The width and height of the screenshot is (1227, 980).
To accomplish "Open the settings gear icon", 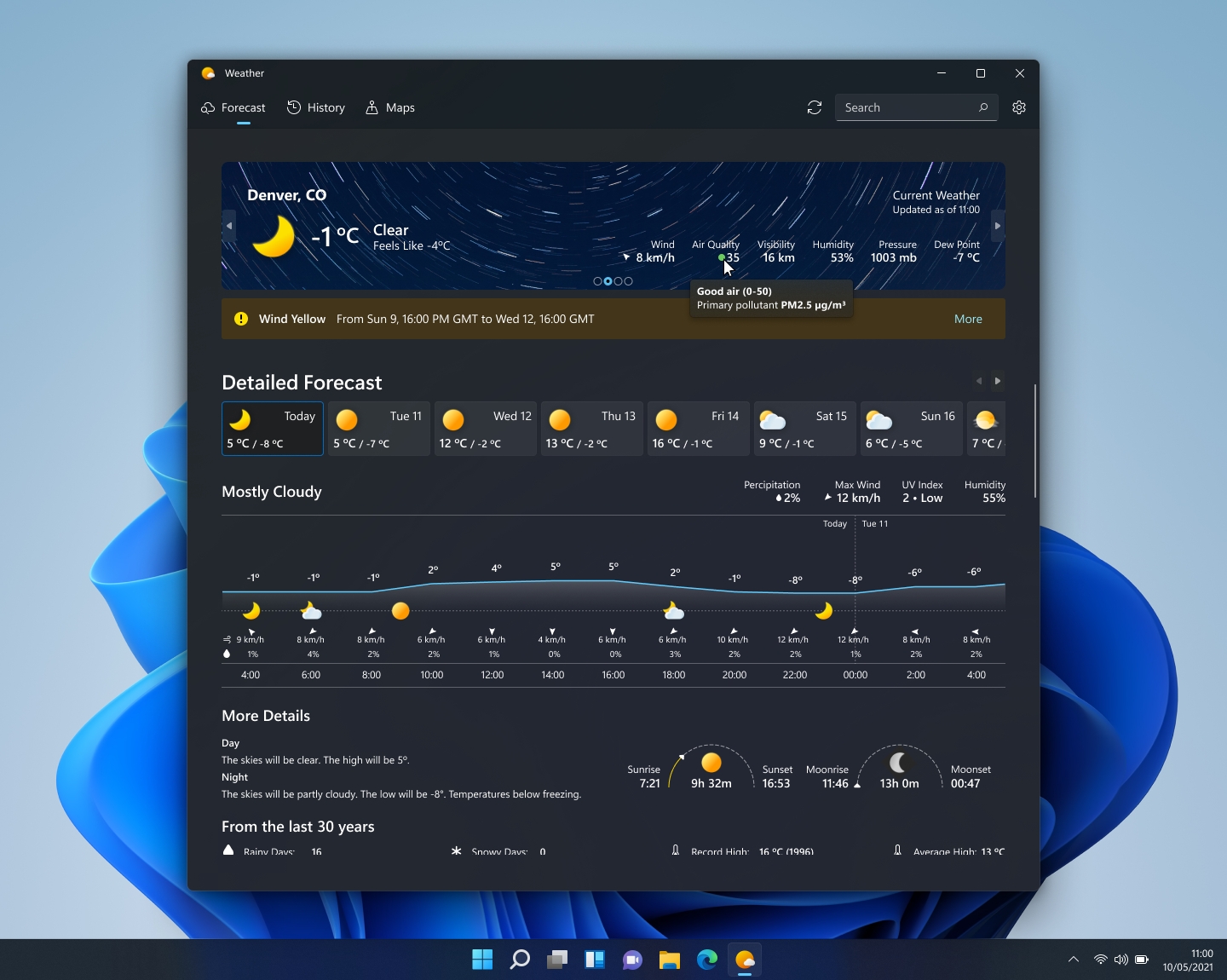I will click(x=1019, y=107).
